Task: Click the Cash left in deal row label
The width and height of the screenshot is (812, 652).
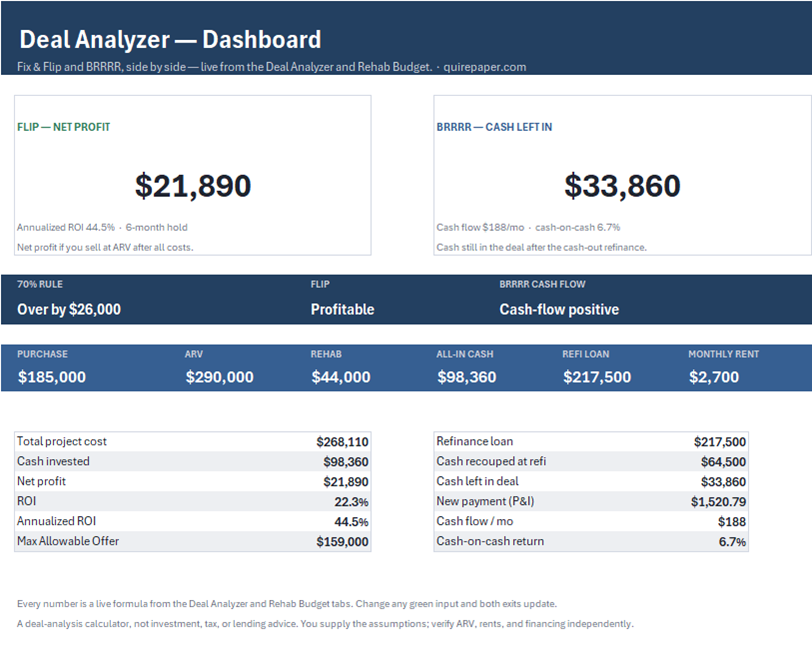Action: (x=477, y=481)
